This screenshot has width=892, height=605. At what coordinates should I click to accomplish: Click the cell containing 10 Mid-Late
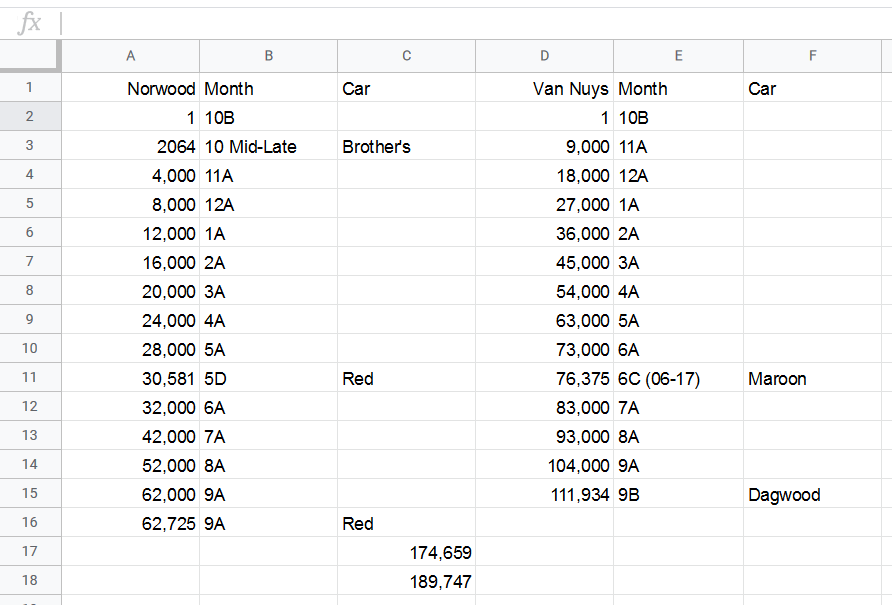pyautogui.click(x=268, y=147)
